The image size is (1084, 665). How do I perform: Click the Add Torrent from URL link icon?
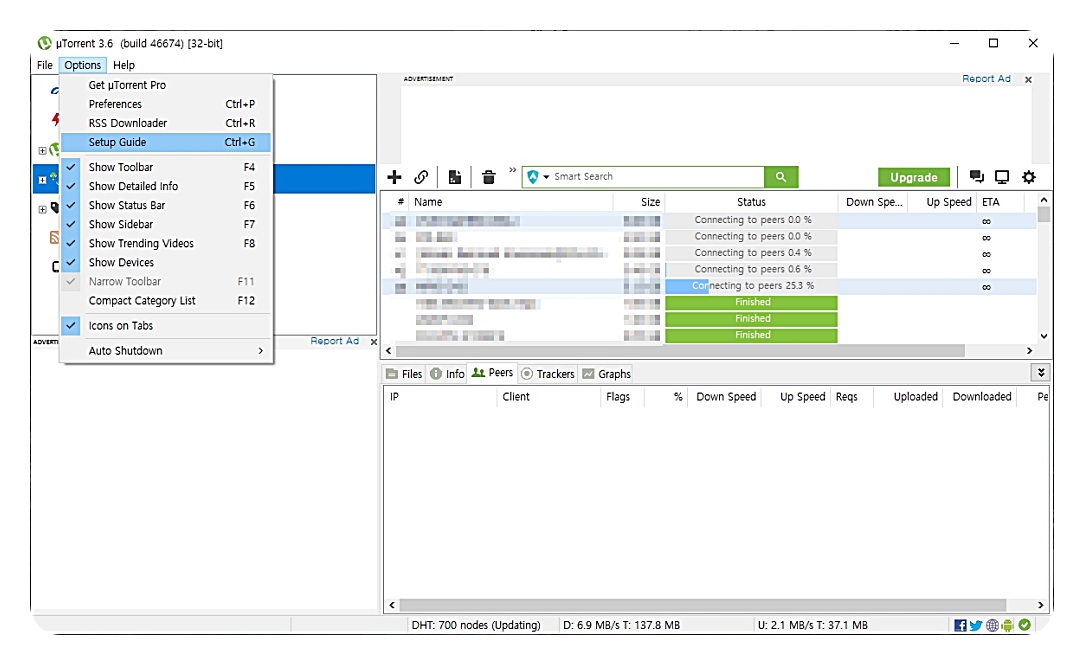[421, 177]
